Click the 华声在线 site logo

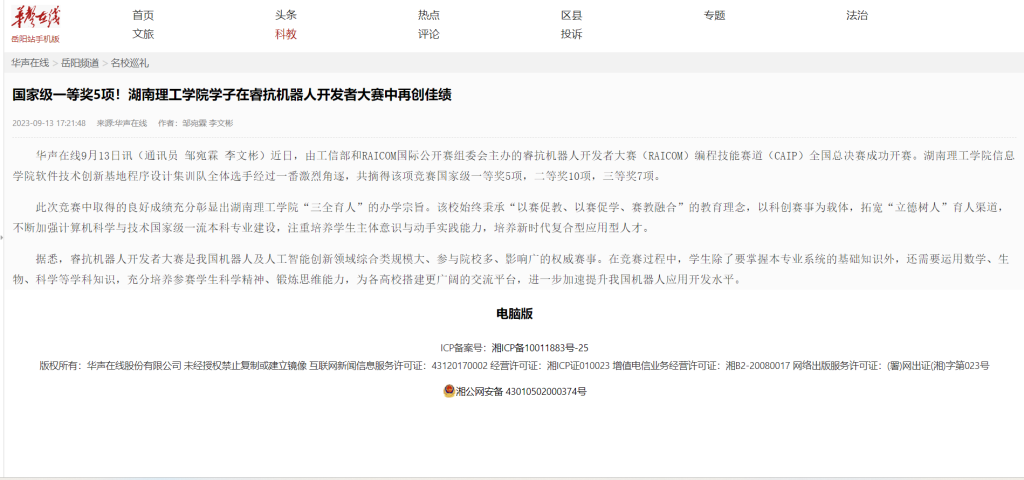[36, 17]
